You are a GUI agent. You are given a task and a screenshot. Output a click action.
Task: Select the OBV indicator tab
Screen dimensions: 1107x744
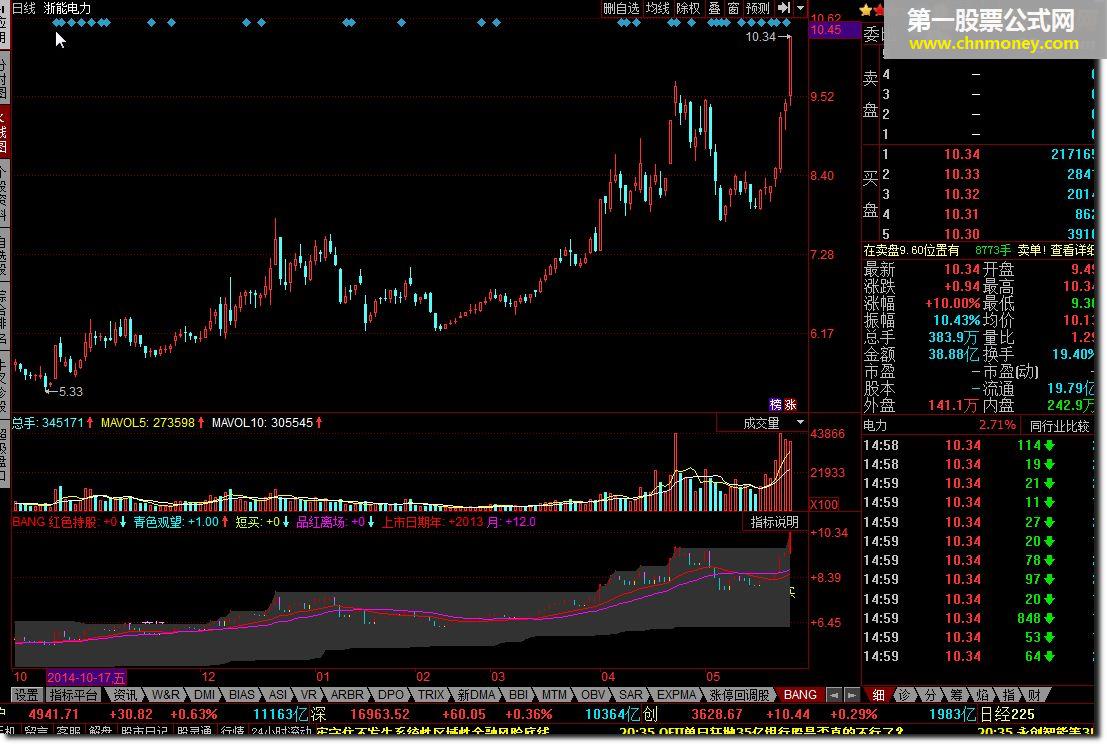pyautogui.click(x=593, y=695)
